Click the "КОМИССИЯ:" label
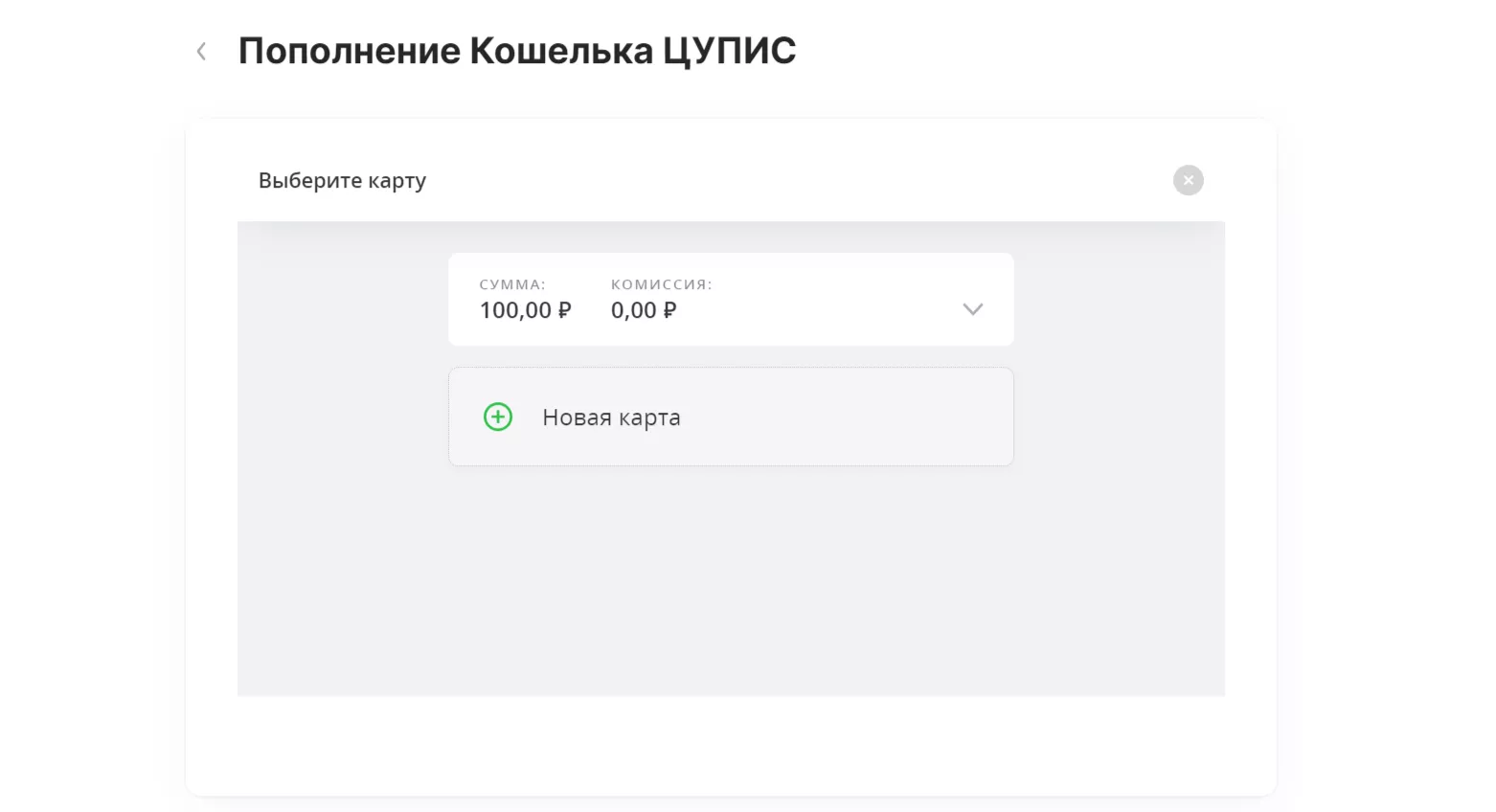The height and width of the screenshot is (812, 1496). tap(662, 284)
